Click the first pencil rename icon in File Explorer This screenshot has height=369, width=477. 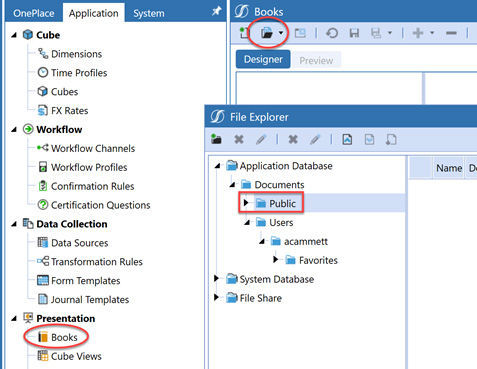point(261,139)
